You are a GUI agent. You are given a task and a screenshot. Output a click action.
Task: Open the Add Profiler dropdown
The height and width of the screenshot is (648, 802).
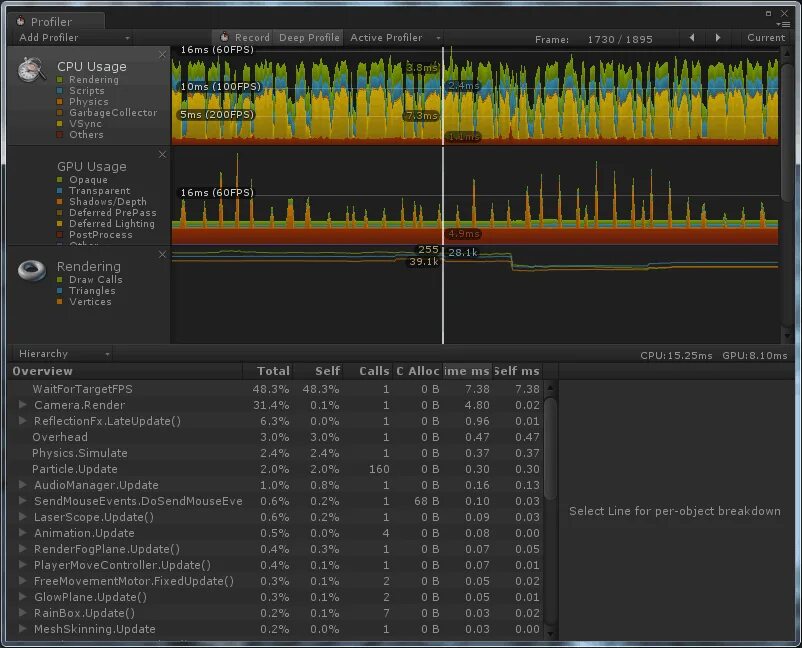point(73,38)
